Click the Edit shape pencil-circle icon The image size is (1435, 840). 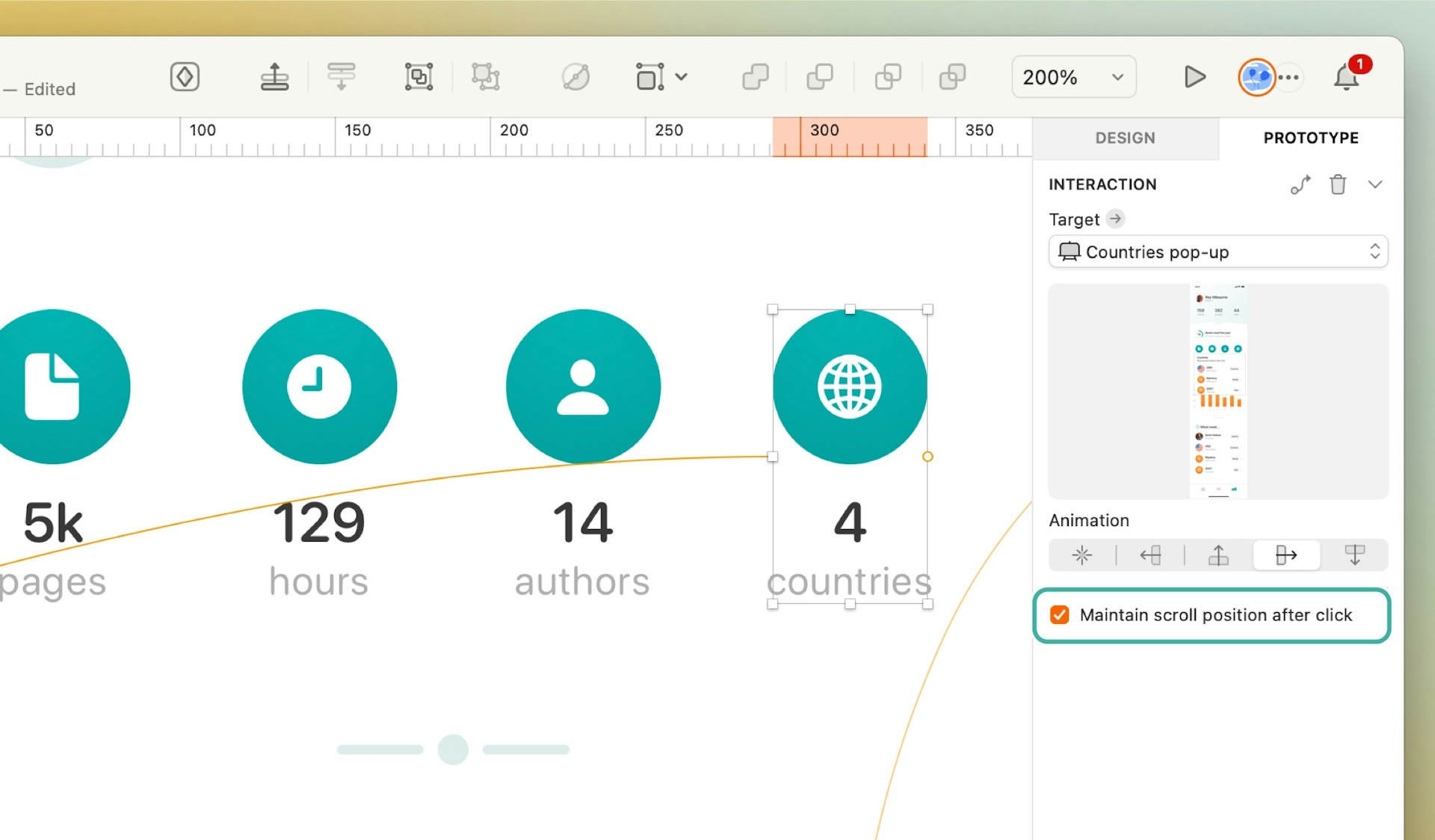575,77
